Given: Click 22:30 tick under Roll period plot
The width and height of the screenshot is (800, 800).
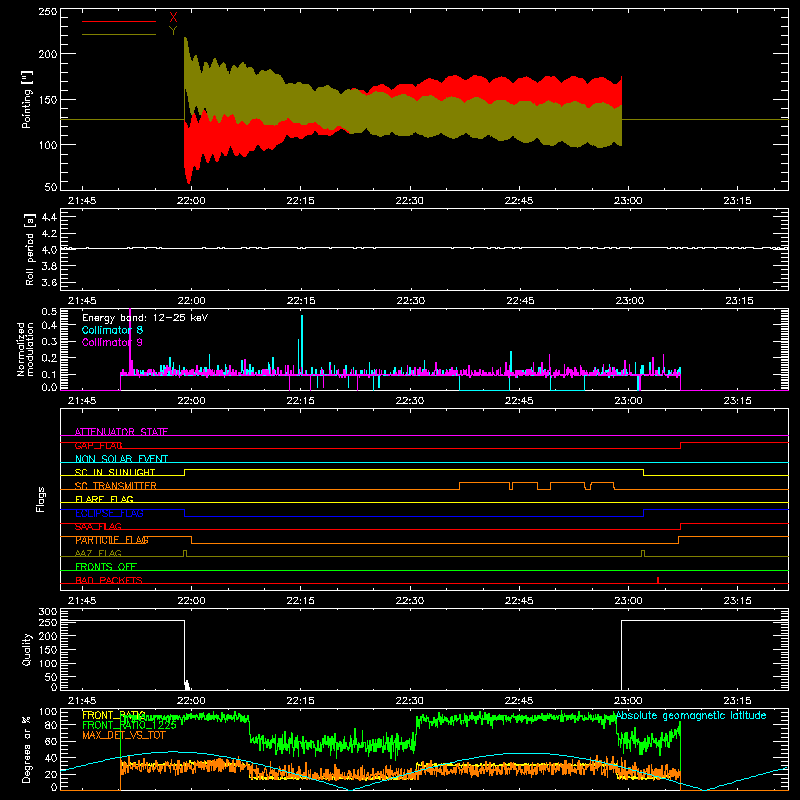Looking at the screenshot, I should pos(410,301).
